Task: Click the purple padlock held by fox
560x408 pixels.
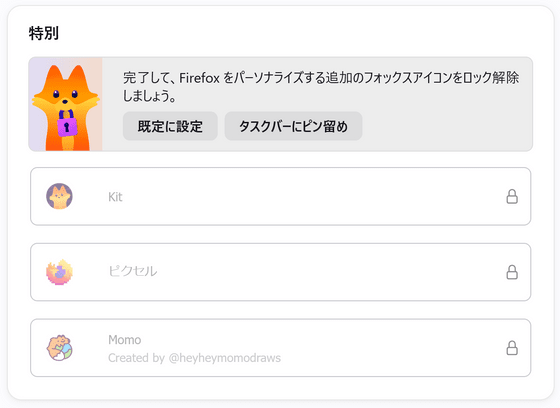Action: [x=66, y=124]
